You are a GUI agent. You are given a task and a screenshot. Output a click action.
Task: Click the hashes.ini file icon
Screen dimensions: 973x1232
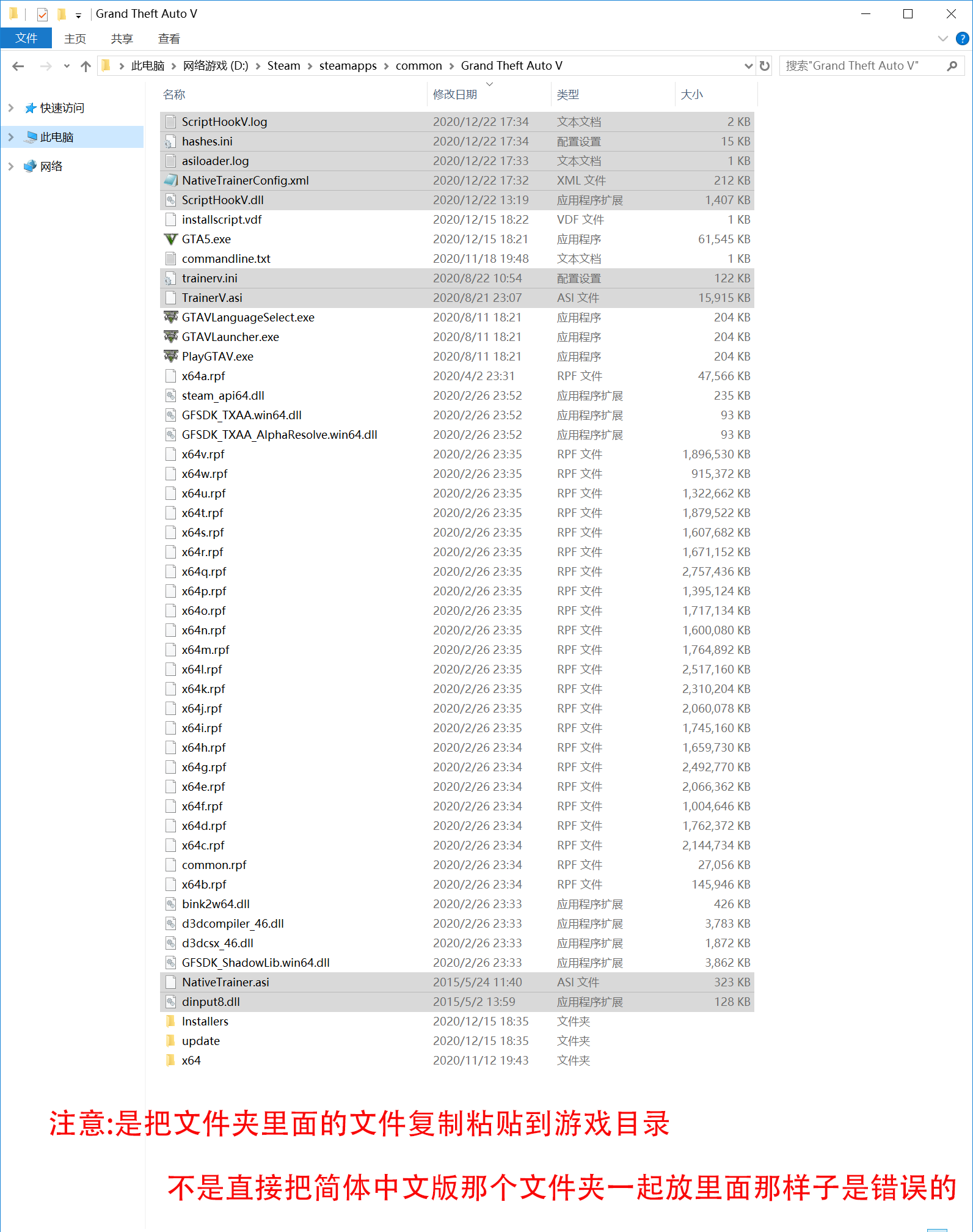171,141
